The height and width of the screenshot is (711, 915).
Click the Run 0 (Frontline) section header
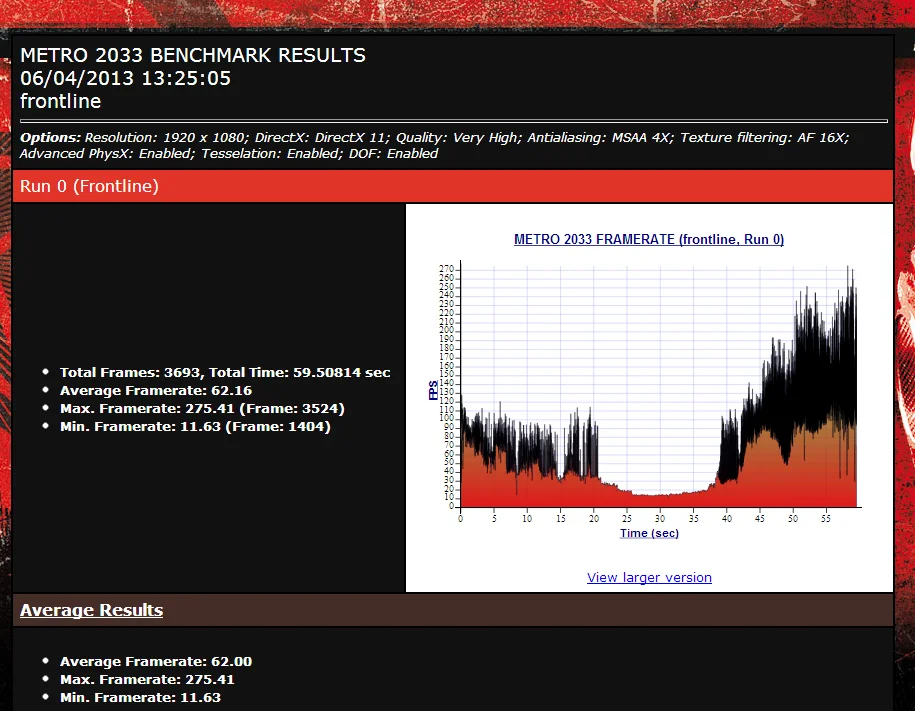pyautogui.click(x=453, y=186)
